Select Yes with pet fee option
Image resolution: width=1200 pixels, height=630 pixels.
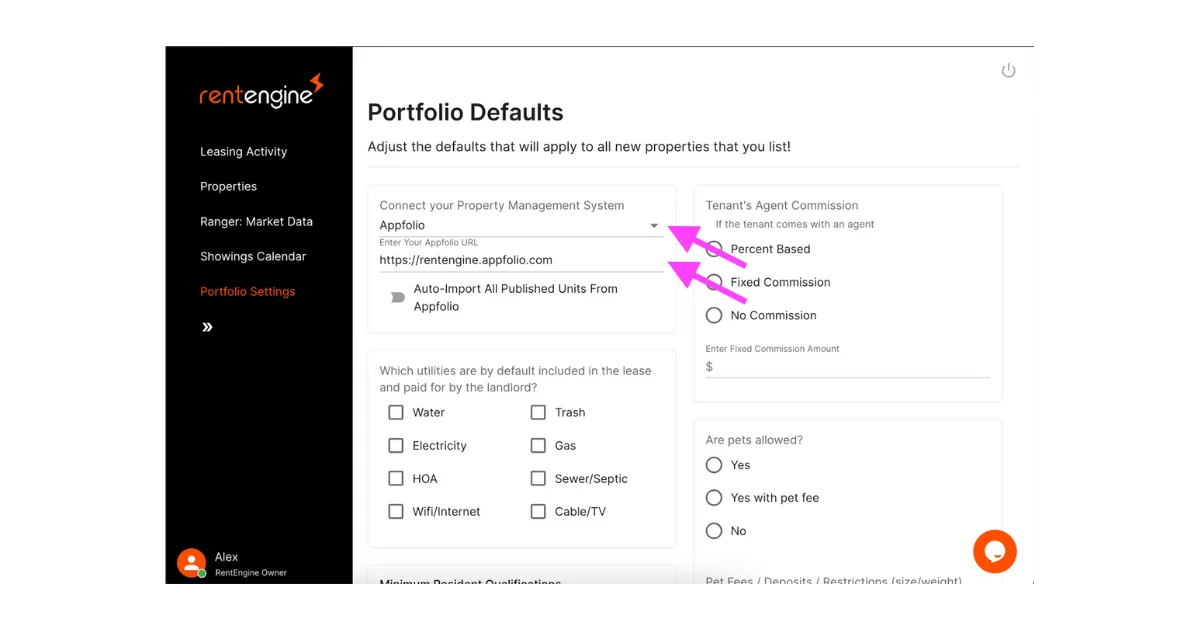pyautogui.click(x=714, y=498)
